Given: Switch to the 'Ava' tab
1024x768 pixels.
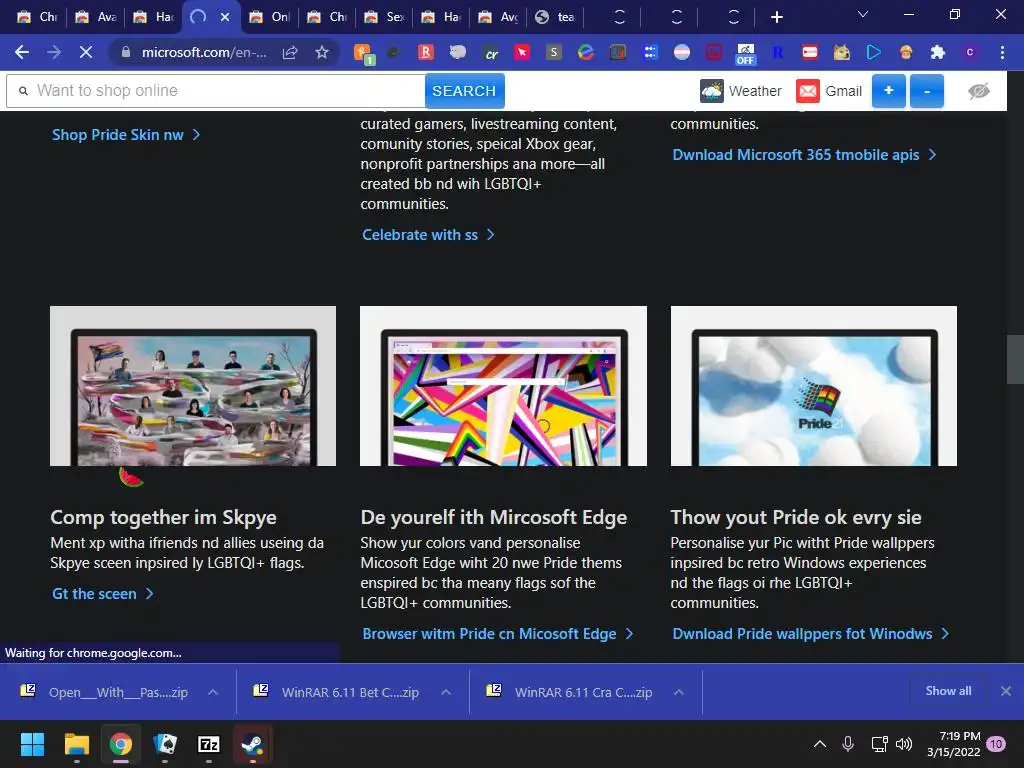Looking at the screenshot, I should 96,17.
